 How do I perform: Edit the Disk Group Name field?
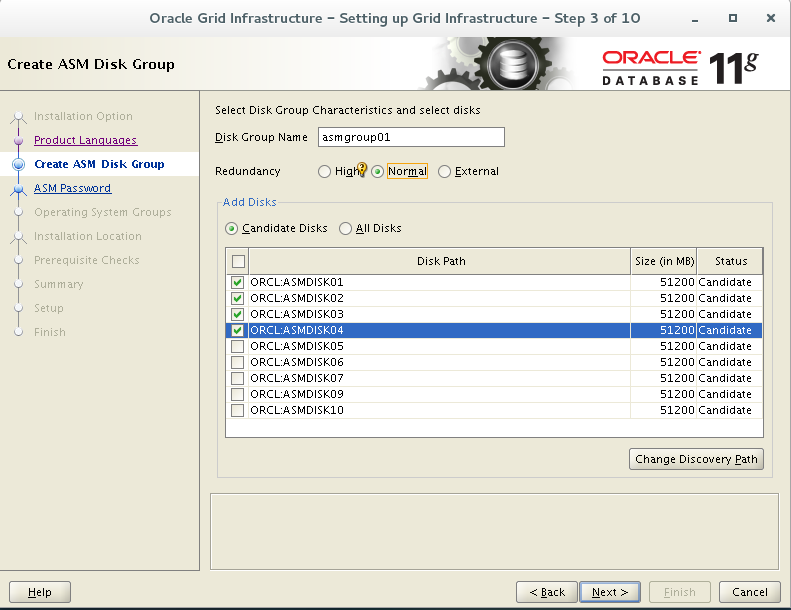tap(411, 137)
